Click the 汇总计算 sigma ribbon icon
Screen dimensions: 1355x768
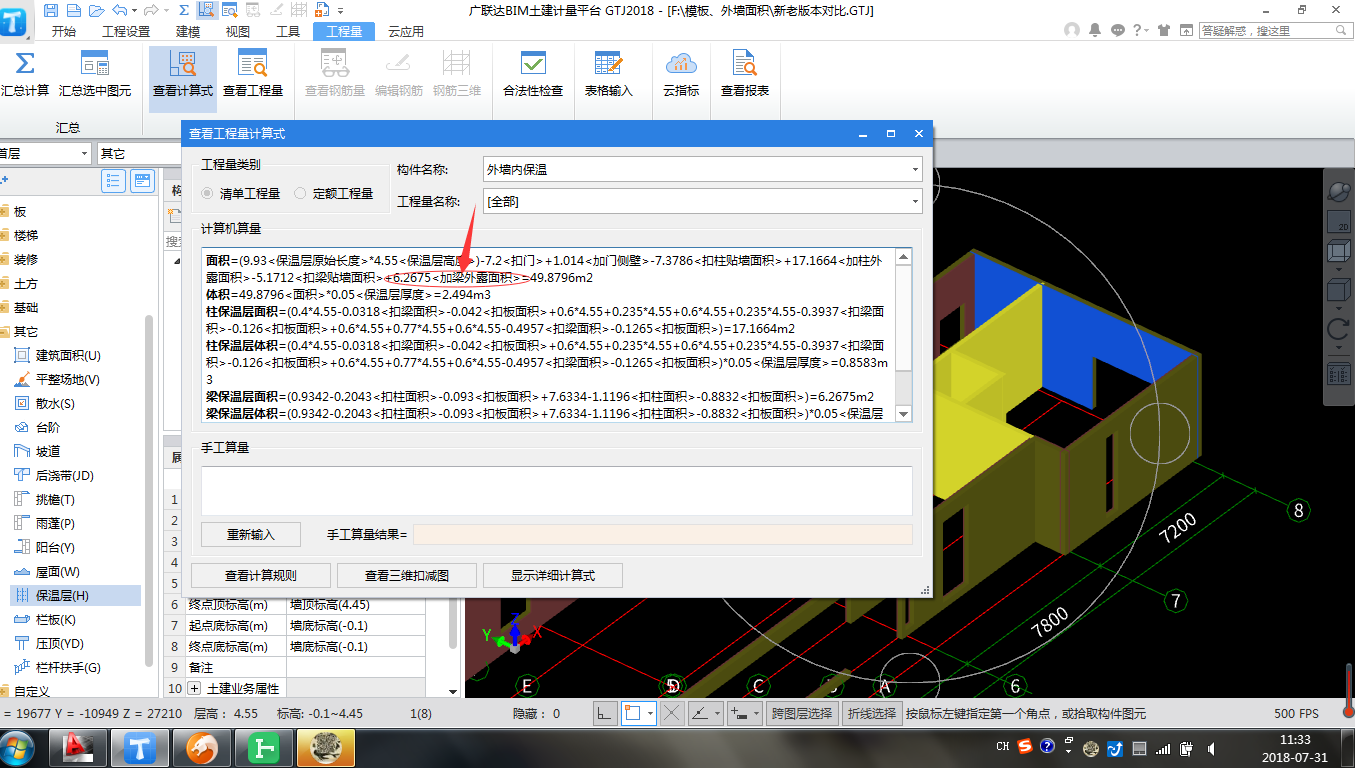tap(25, 64)
